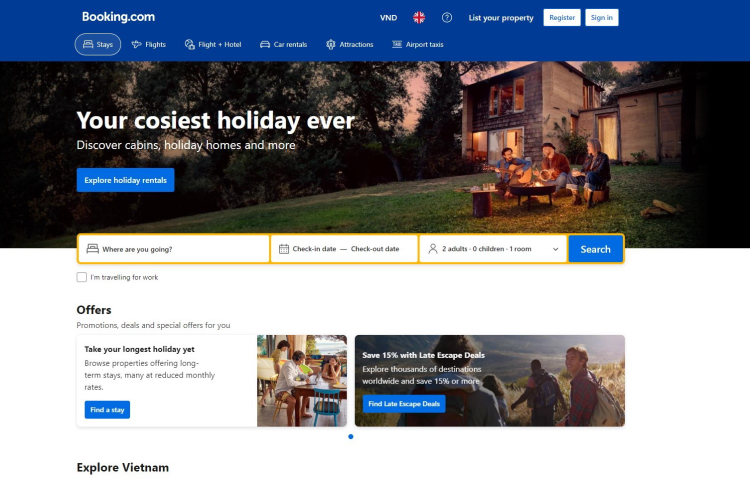Tick the I'm travelling for work checkbox
This screenshot has height=479, width=750.
pos(82,277)
